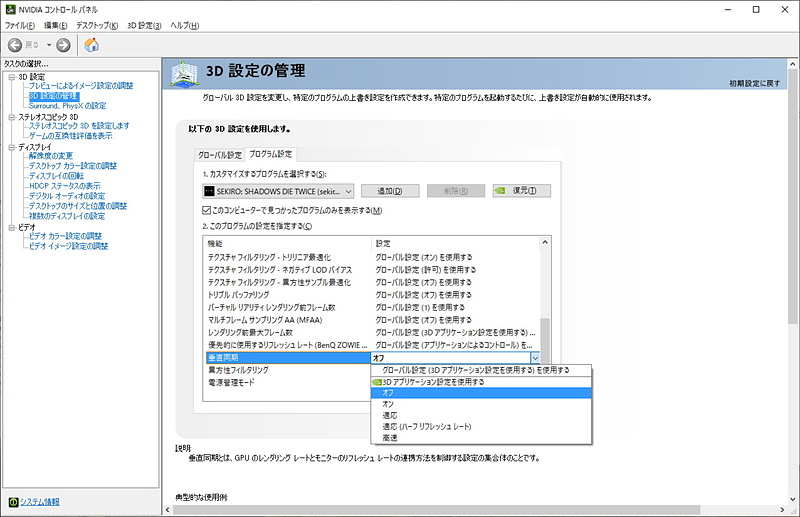Select 解像度の変更 in tree
Image resolution: width=800 pixels, height=517 pixels.
point(51,156)
